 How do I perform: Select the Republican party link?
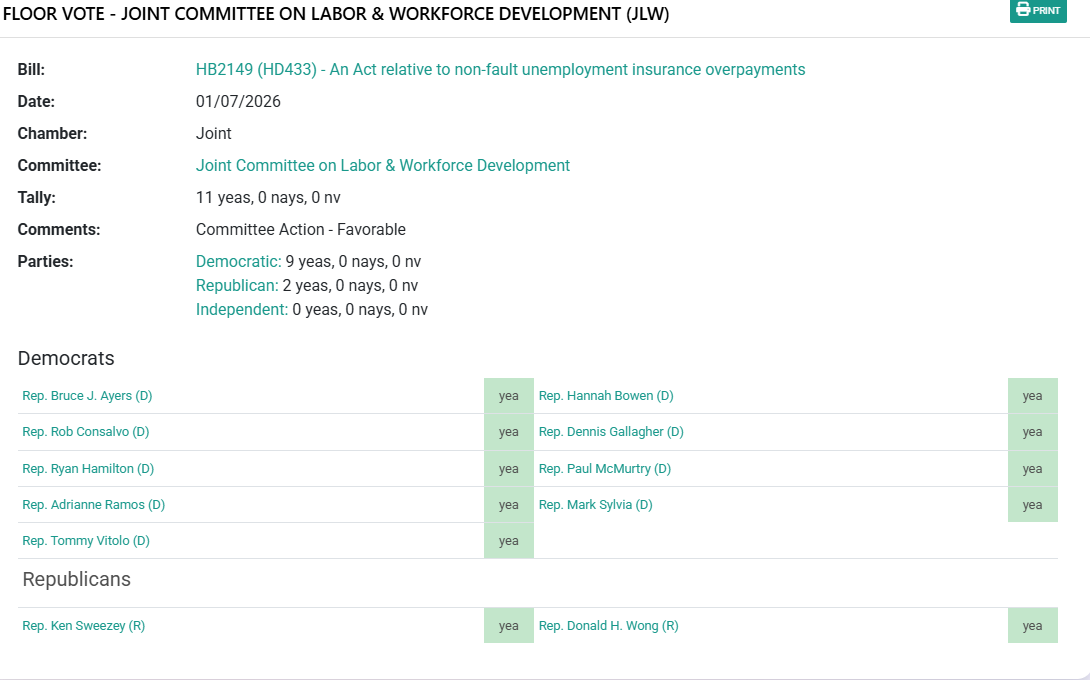coord(237,286)
